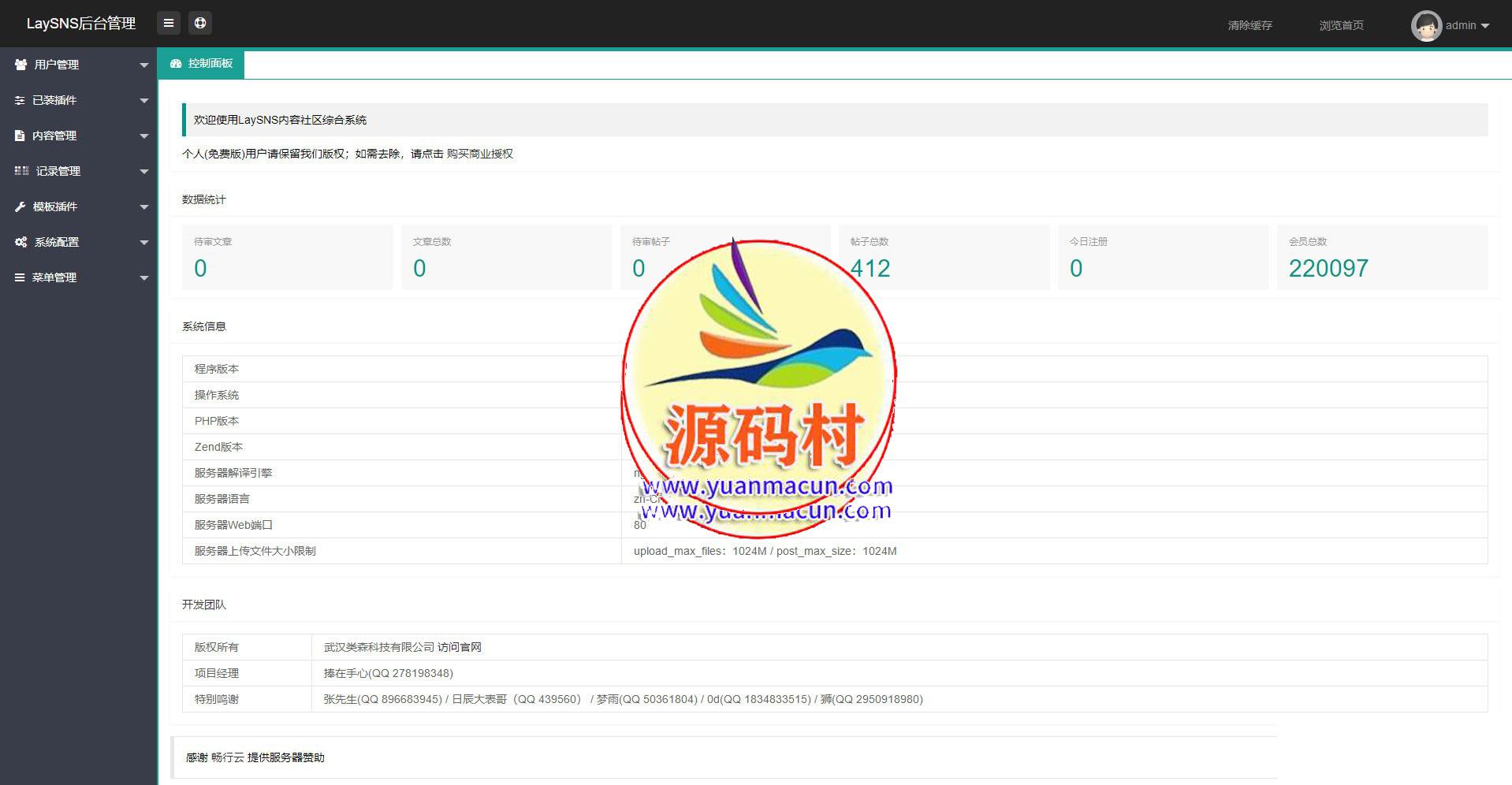Click the 模板插件 wrench icon
The height and width of the screenshot is (785, 1512).
(x=20, y=206)
